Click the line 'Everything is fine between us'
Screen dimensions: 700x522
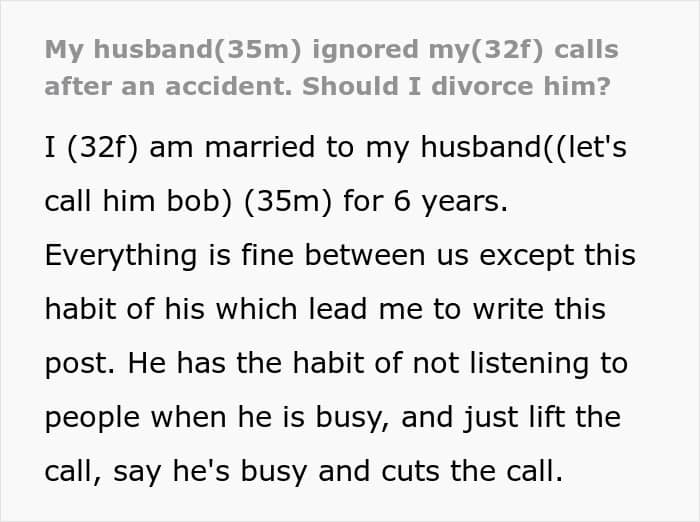[257, 255]
